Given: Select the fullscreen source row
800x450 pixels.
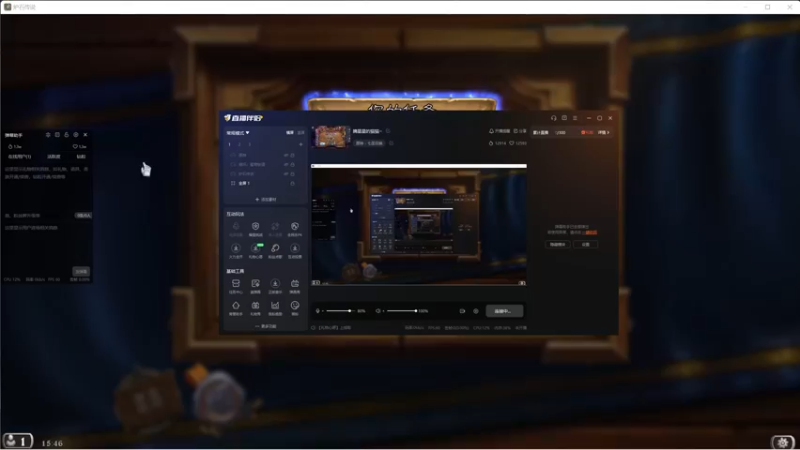Looking at the screenshot, I should (263, 183).
